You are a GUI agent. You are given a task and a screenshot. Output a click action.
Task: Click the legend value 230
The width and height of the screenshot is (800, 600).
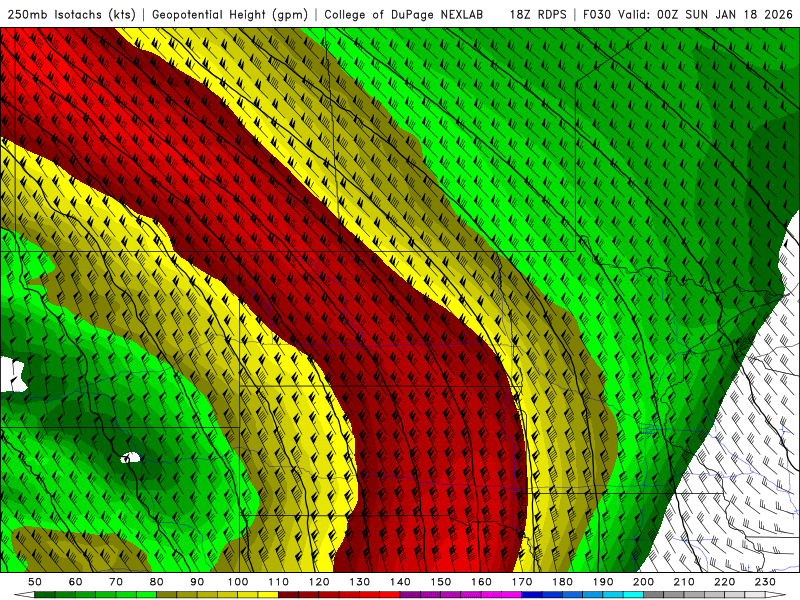(x=765, y=582)
